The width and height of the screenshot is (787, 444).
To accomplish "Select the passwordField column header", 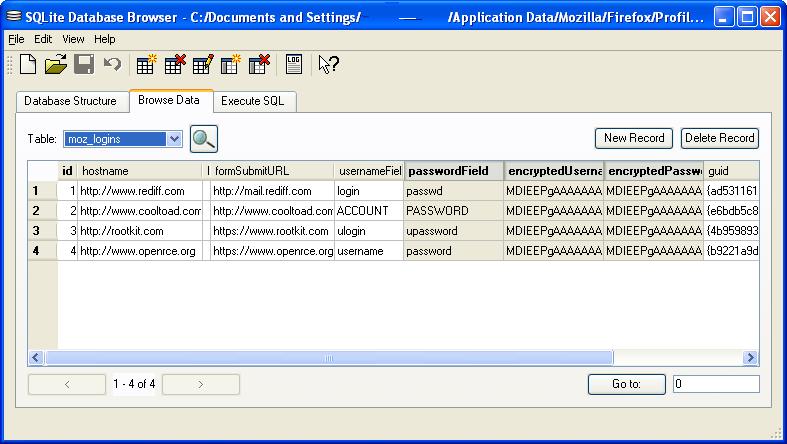I will pos(453,171).
